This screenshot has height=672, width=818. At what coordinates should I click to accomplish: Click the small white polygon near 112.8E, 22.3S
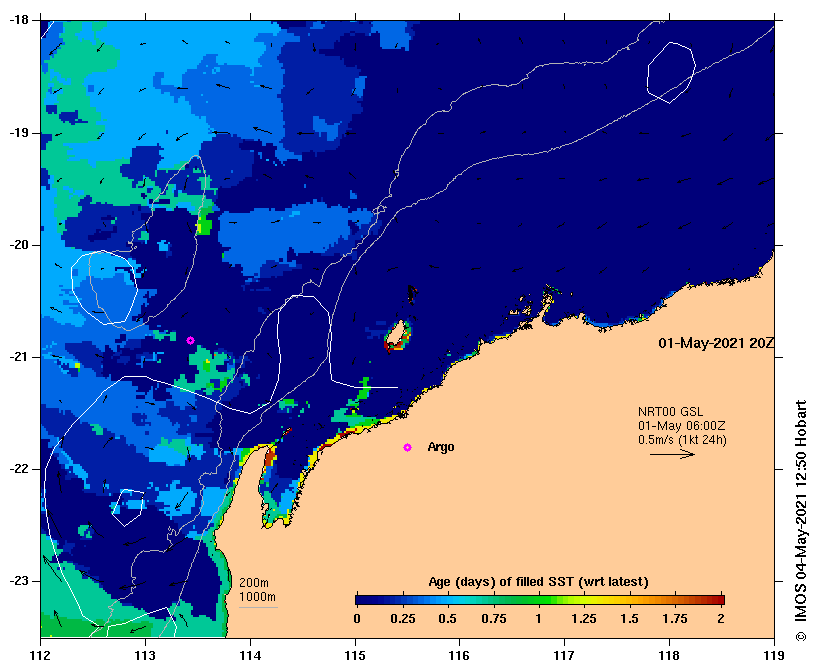128,507
